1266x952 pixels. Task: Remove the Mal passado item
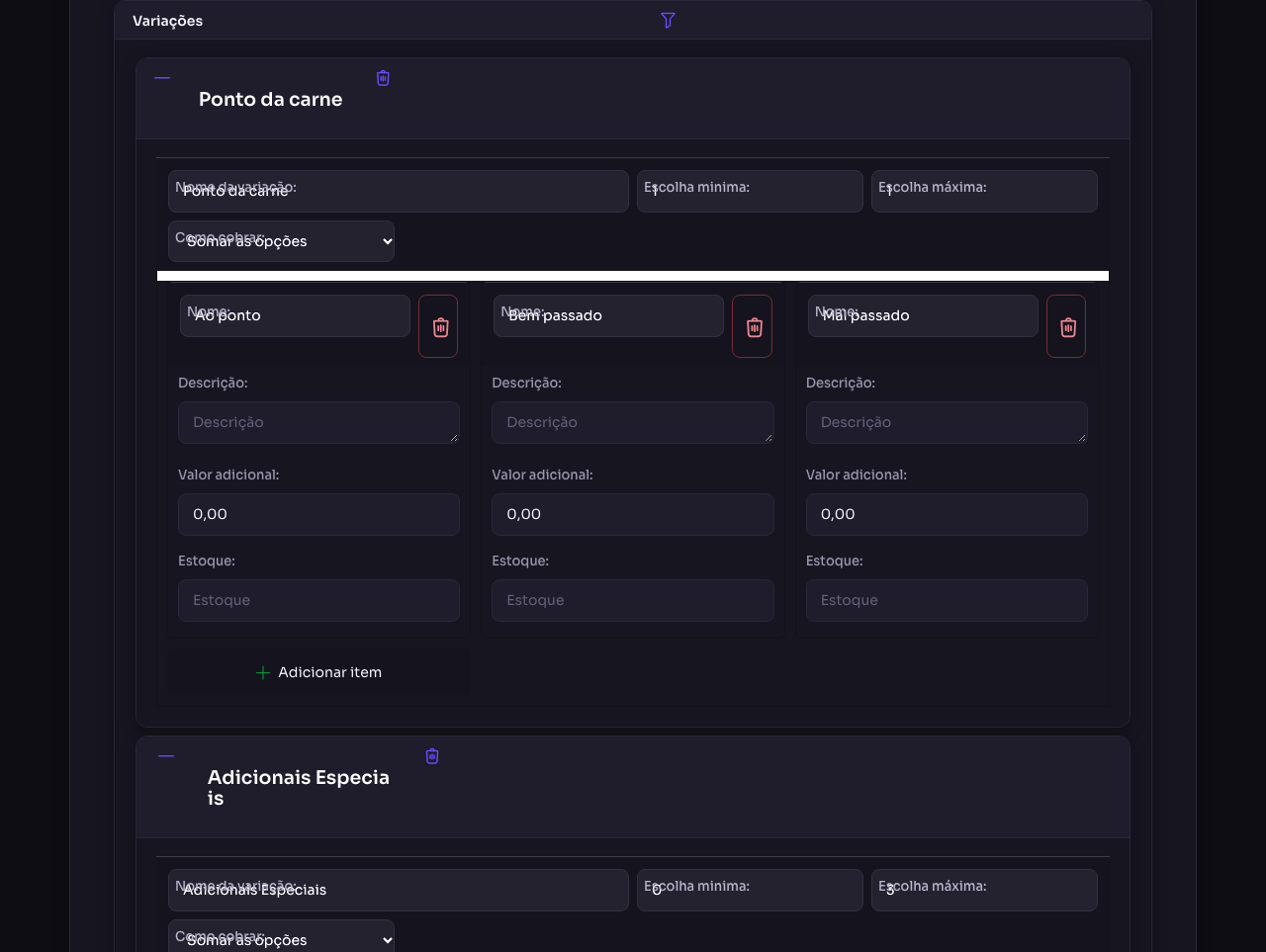point(1066,326)
